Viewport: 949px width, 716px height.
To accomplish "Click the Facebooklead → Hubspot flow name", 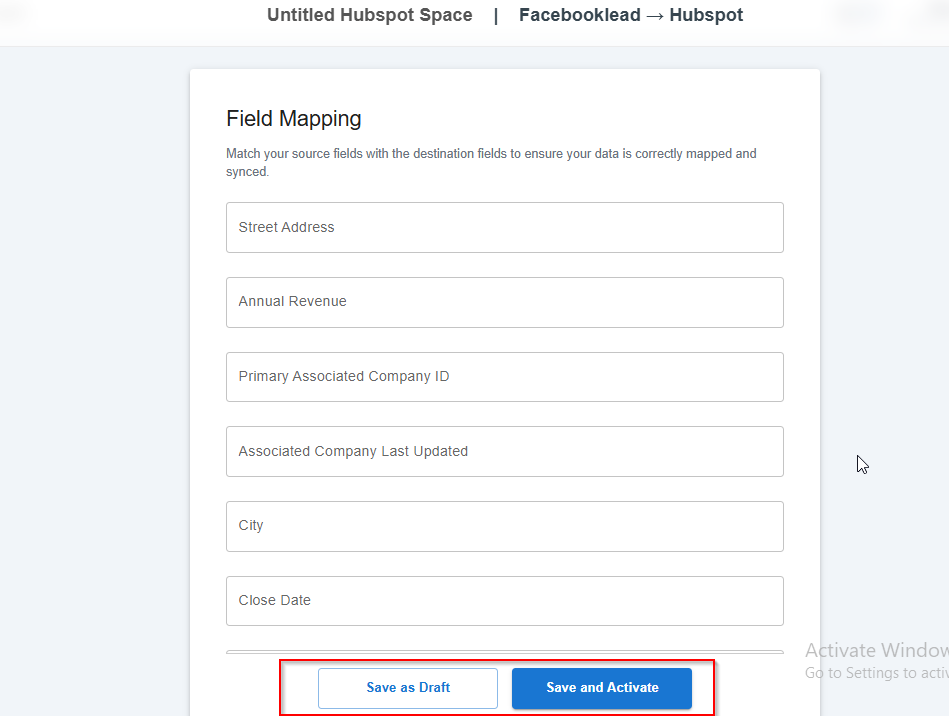I will pyautogui.click(x=631, y=15).
